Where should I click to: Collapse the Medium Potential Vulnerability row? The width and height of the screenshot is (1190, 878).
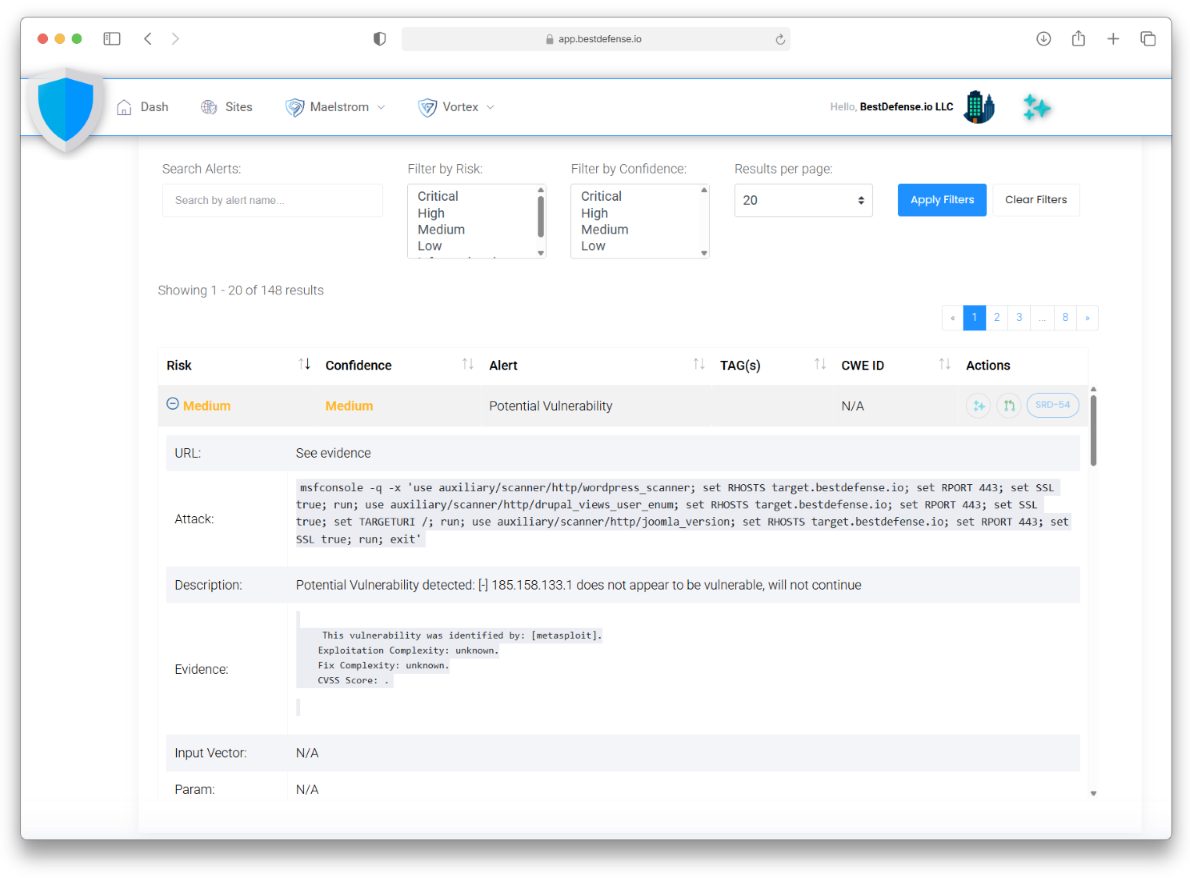172,404
